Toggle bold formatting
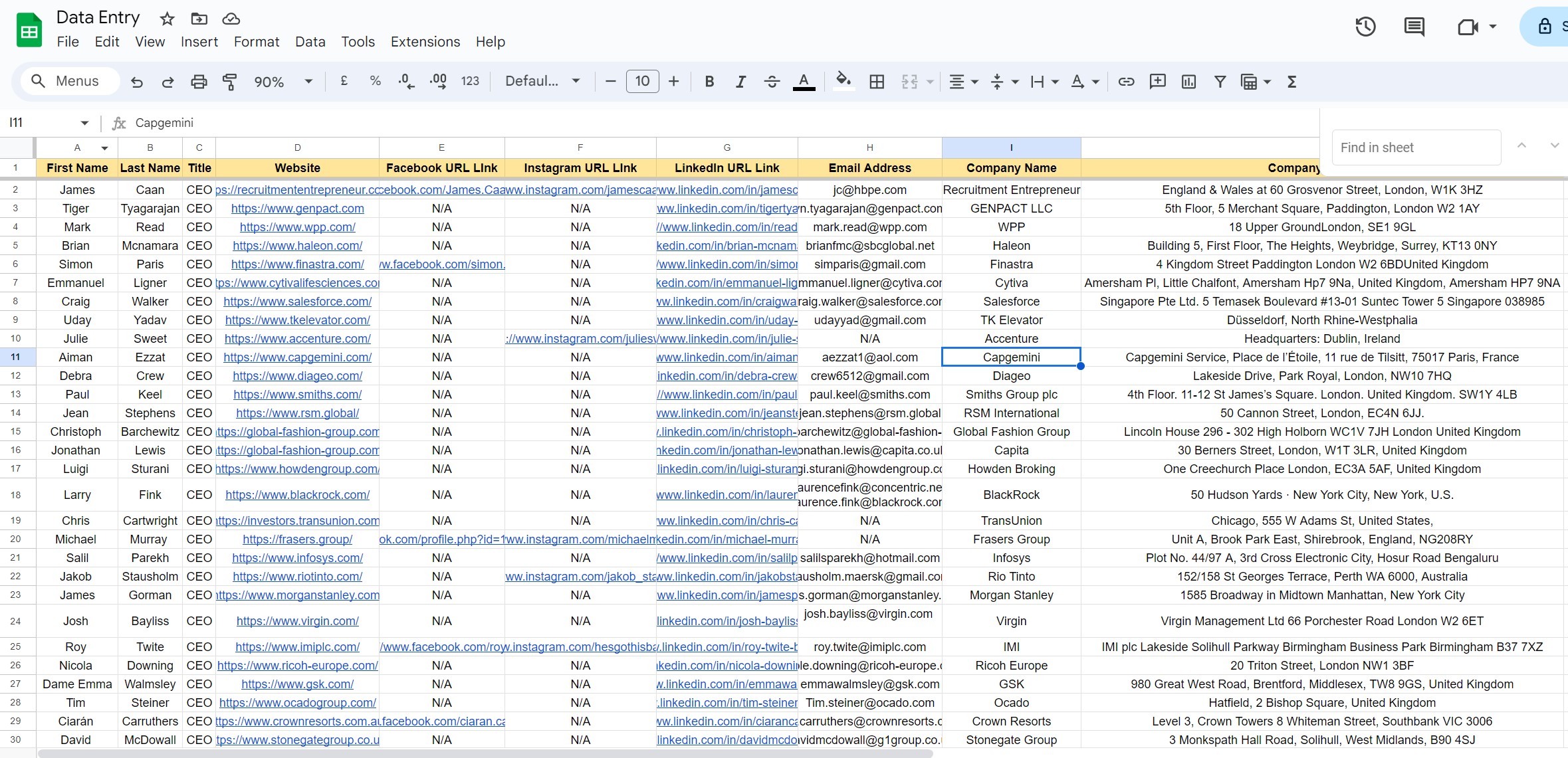The height and width of the screenshot is (758, 1568). click(709, 82)
